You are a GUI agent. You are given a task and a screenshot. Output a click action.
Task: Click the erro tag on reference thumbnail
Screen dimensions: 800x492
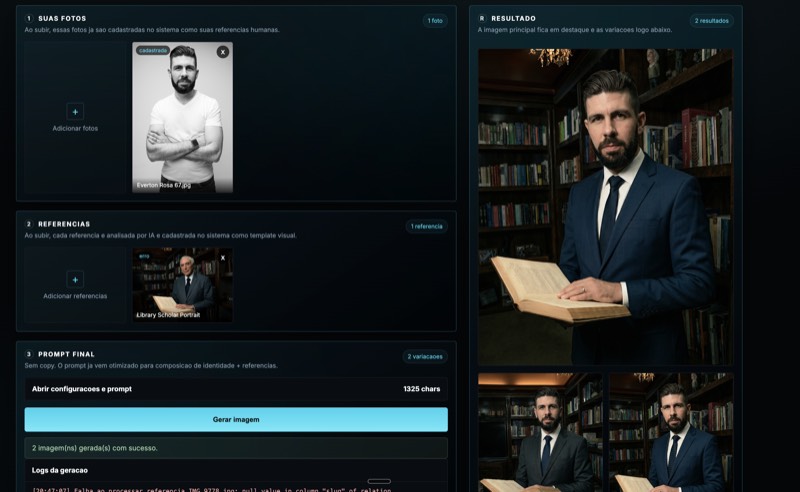click(x=144, y=256)
